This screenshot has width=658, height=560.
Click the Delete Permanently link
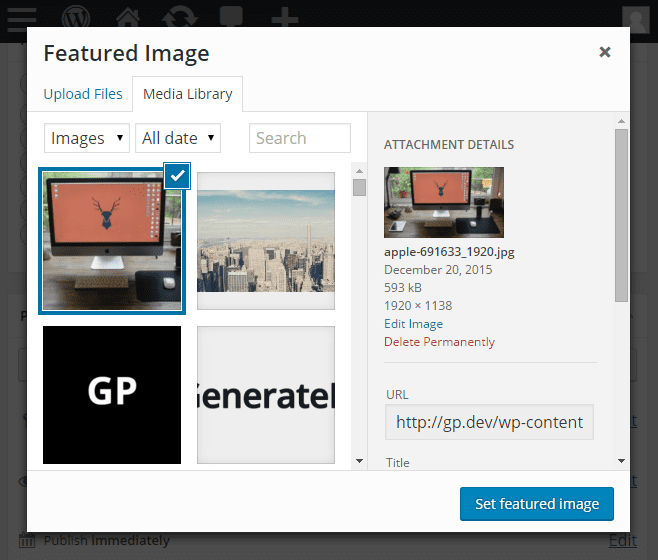[439, 342]
